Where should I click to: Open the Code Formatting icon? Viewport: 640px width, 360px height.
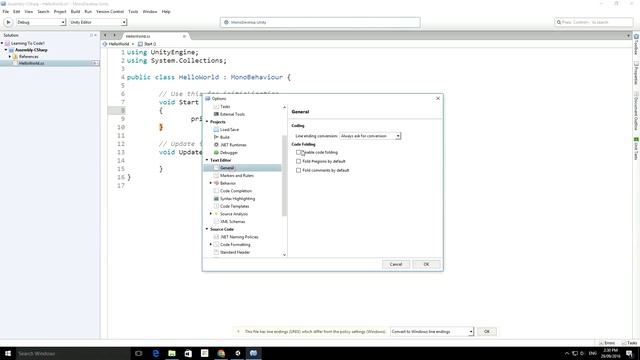tap(216, 244)
